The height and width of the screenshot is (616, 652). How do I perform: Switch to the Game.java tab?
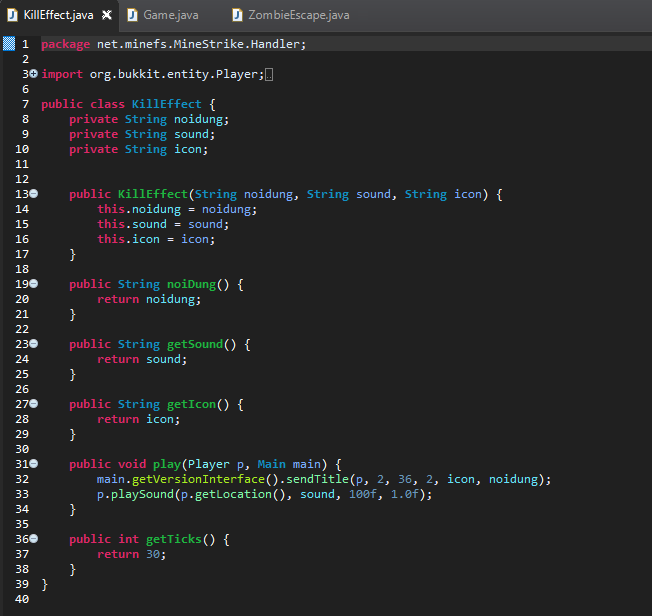[170, 15]
